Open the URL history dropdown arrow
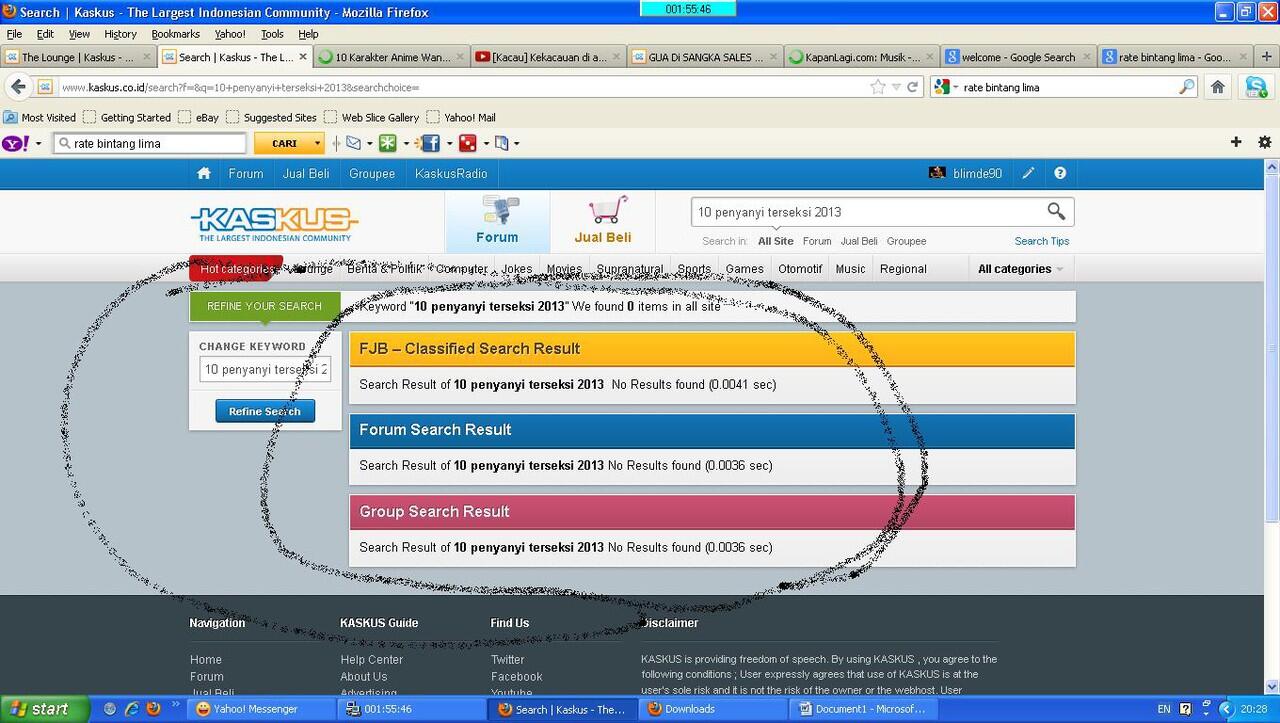The image size is (1280, 723). (896, 87)
